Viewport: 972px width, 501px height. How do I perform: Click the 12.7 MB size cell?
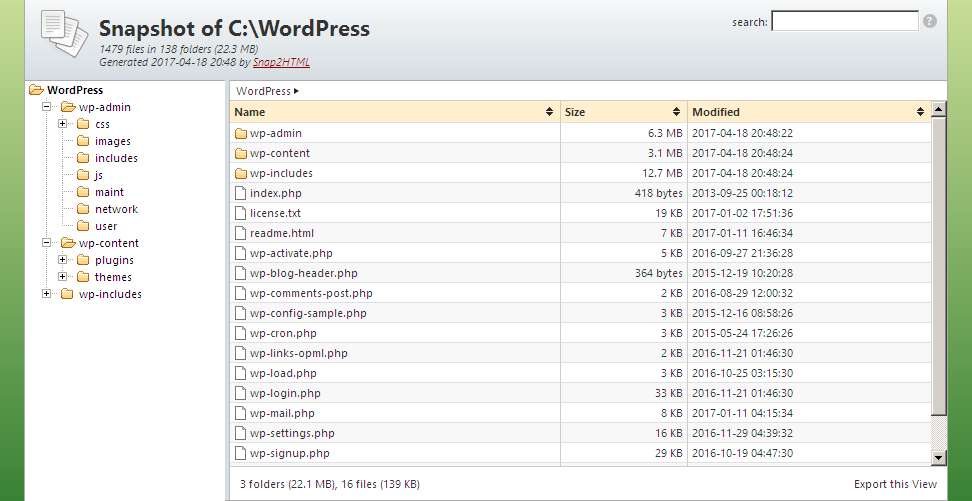662,173
